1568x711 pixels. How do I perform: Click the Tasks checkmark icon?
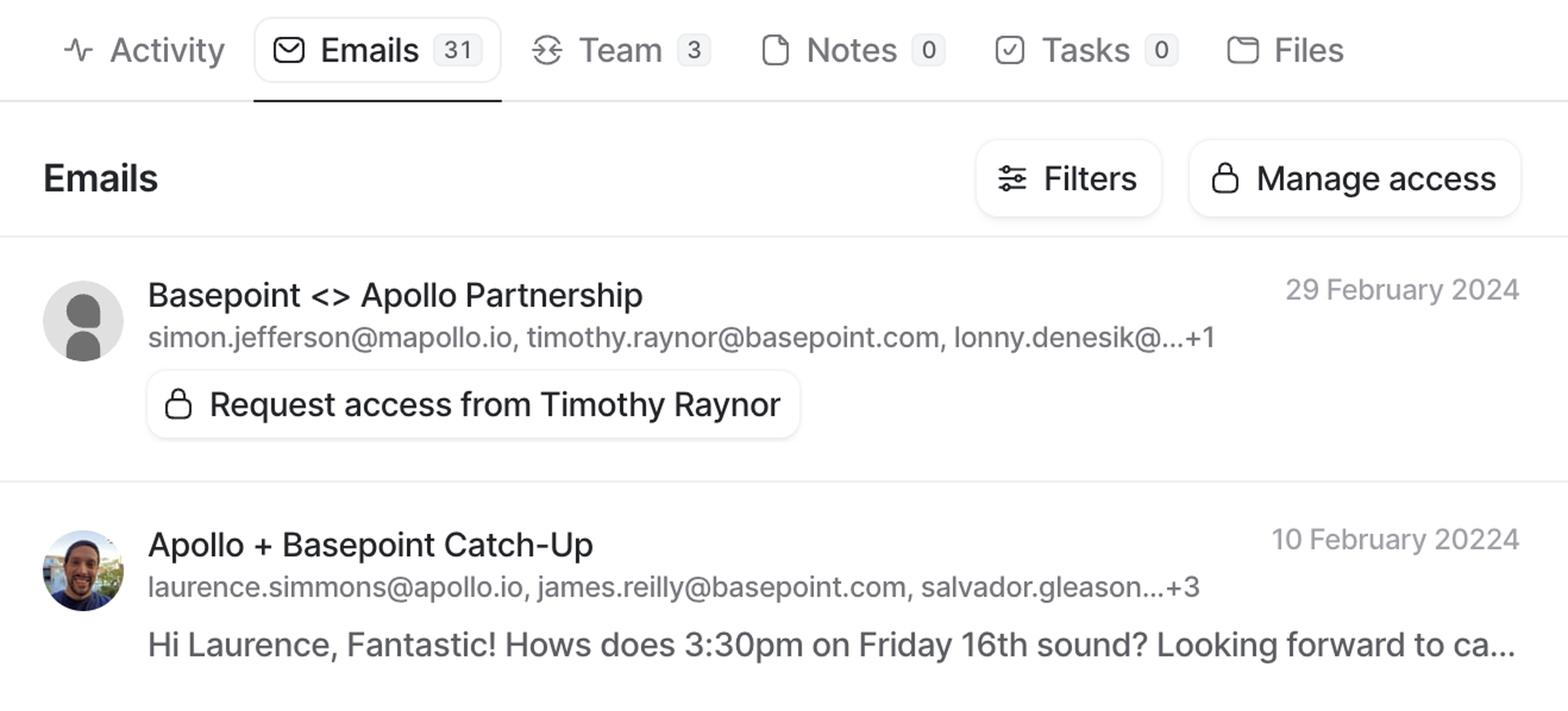(1009, 50)
